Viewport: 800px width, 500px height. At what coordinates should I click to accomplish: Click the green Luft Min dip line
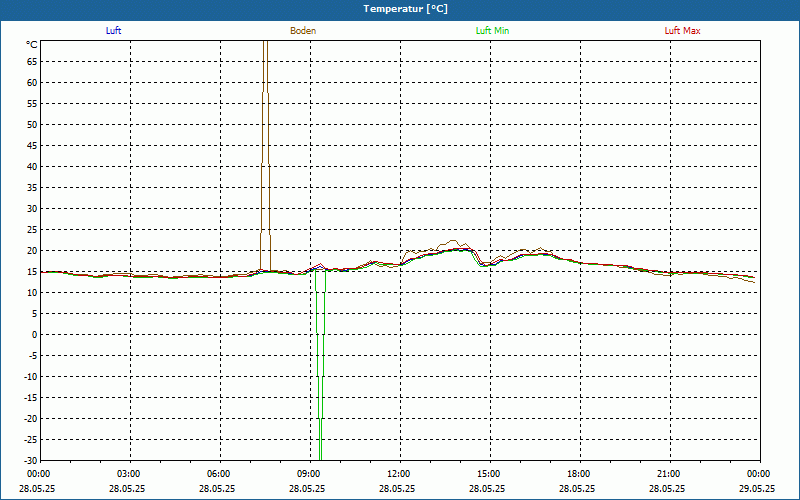point(320,367)
